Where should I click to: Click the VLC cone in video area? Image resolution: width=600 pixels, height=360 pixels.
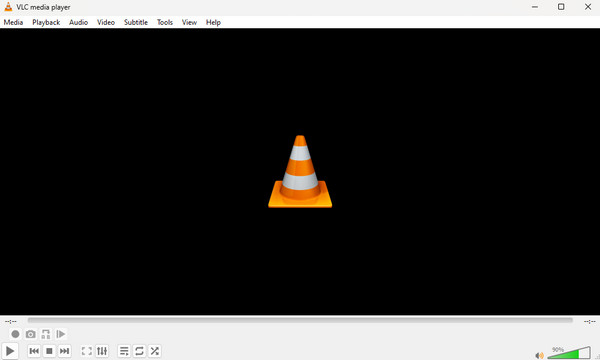click(x=300, y=171)
